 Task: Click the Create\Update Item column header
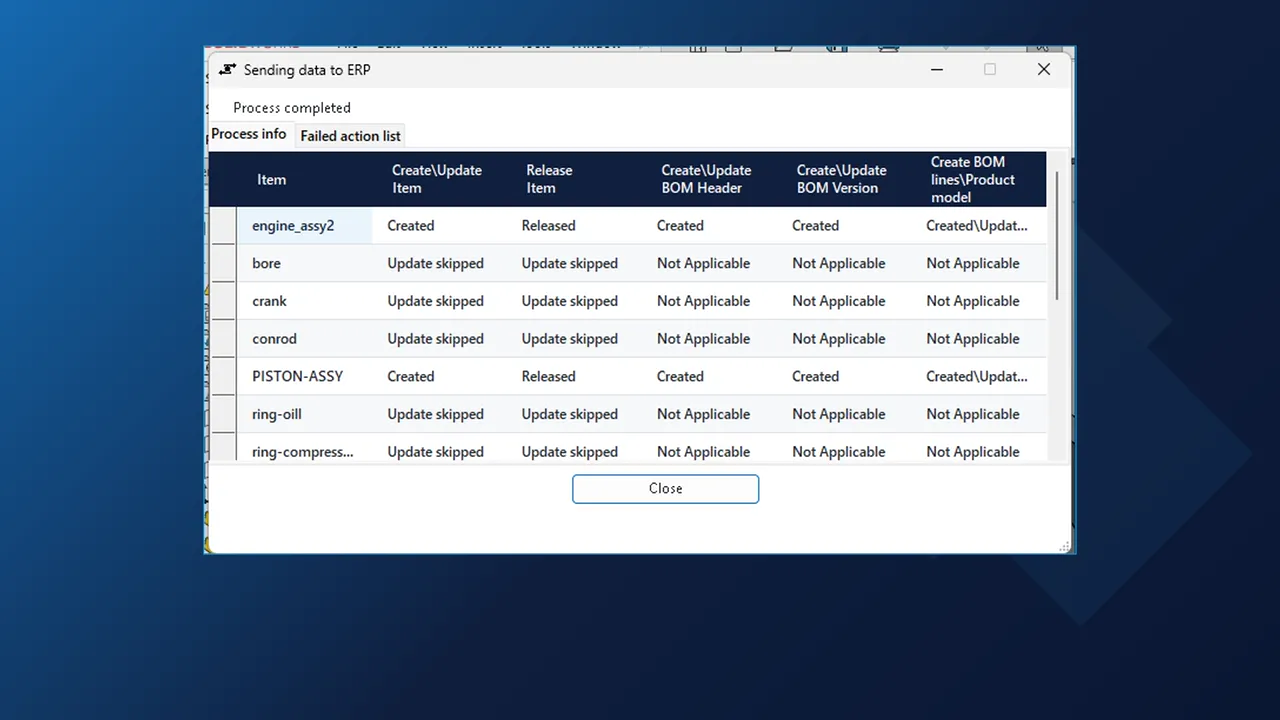point(439,180)
